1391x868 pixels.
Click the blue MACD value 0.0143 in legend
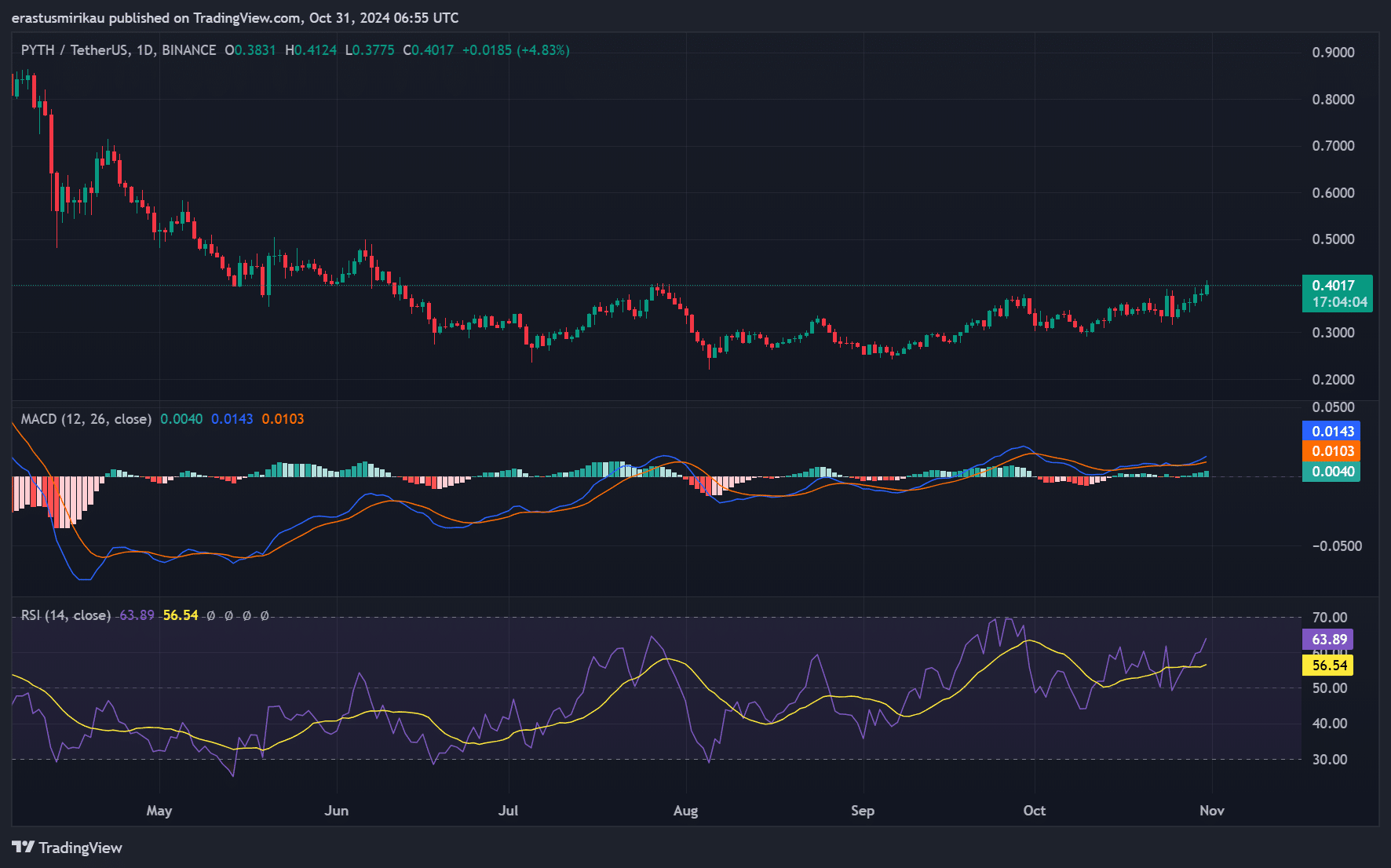click(x=232, y=419)
